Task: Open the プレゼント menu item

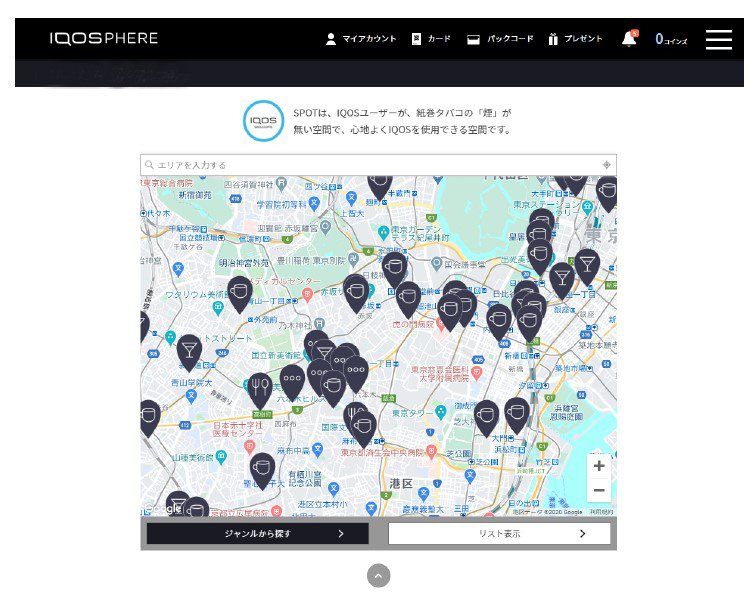Action: coord(575,38)
